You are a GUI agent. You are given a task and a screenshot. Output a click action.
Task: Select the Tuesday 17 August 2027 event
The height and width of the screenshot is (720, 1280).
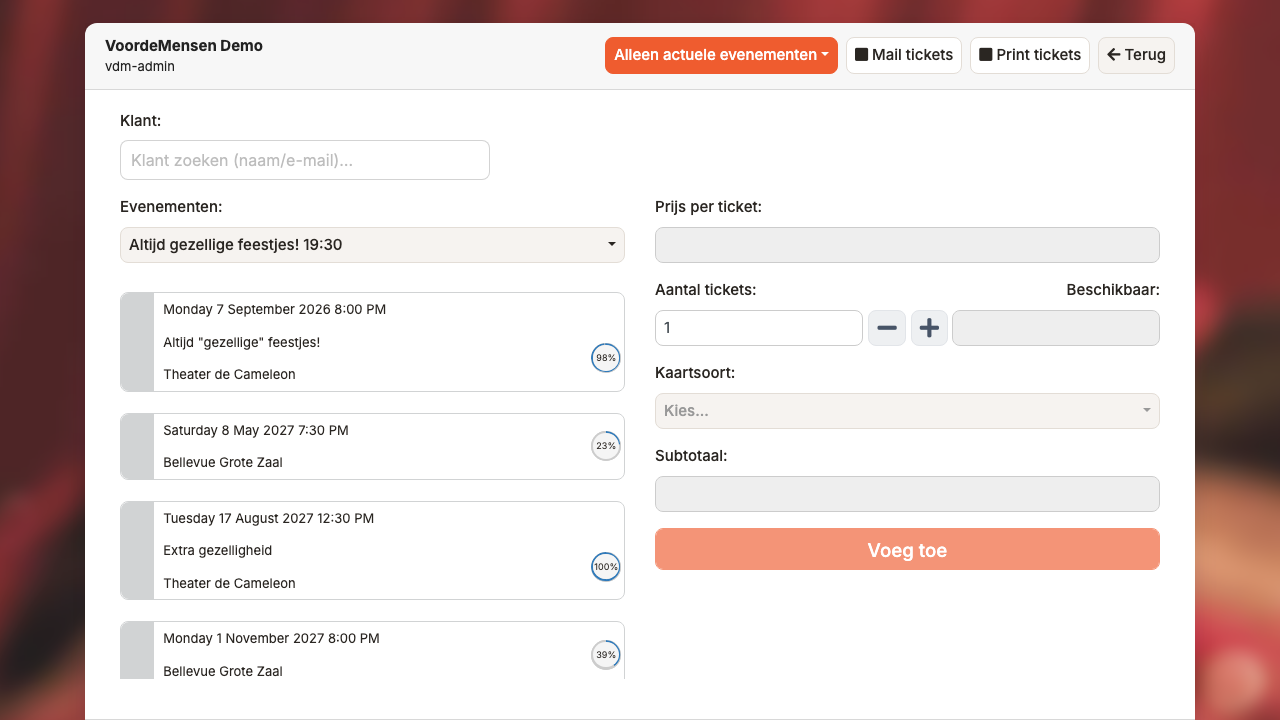click(372, 551)
